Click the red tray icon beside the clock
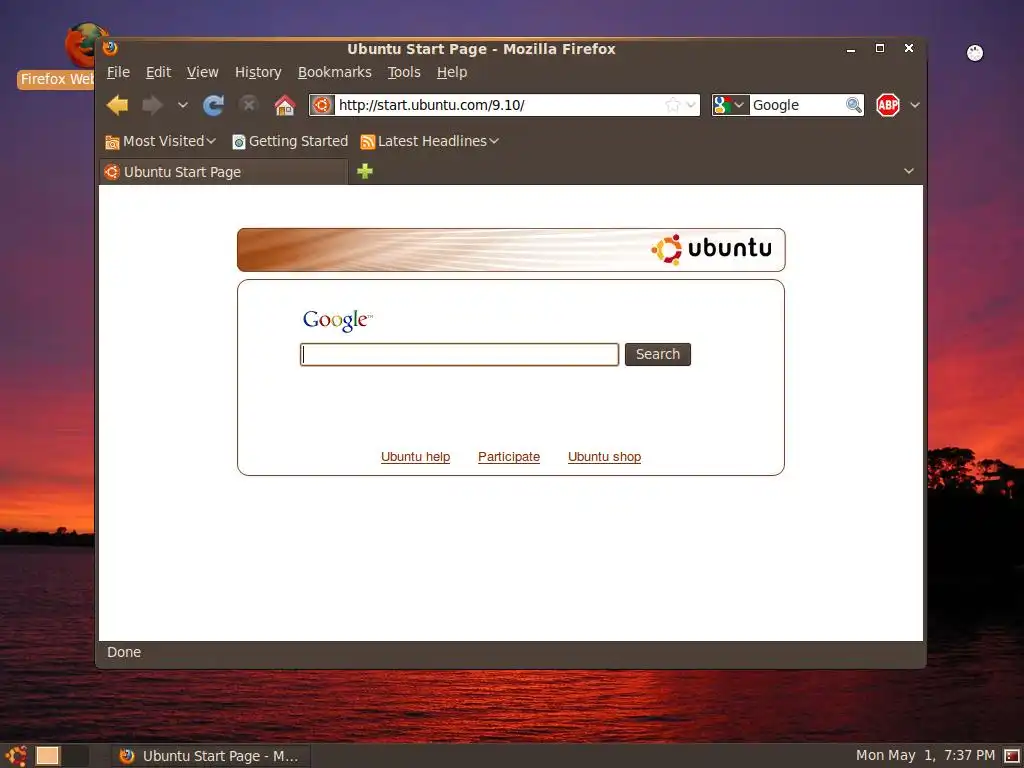The height and width of the screenshot is (768, 1024). pos(1012,756)
